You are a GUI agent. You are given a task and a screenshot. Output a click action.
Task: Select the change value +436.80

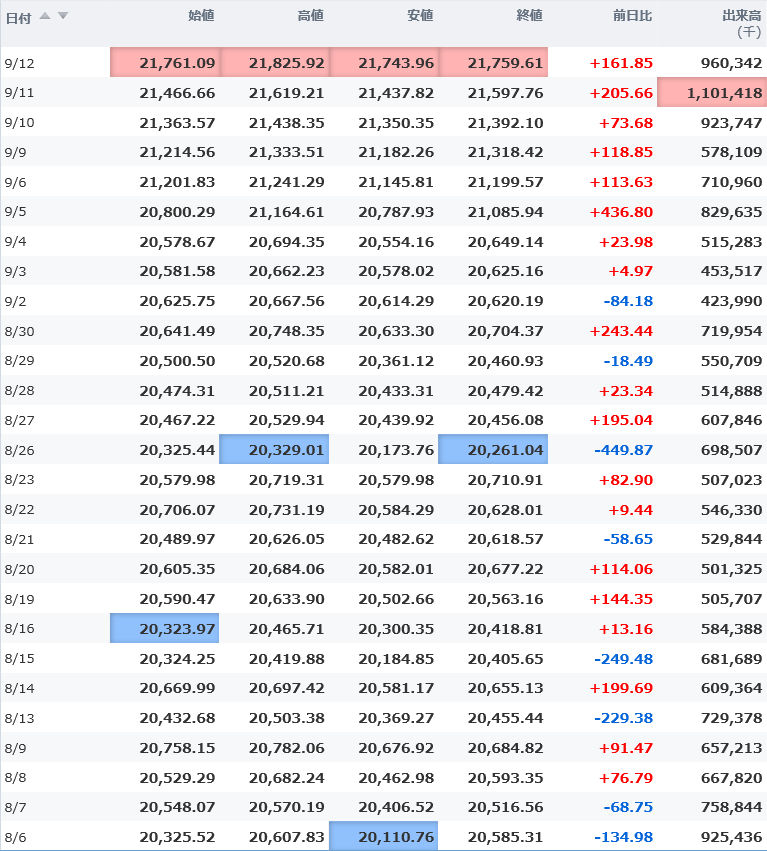tap(621, 212)
